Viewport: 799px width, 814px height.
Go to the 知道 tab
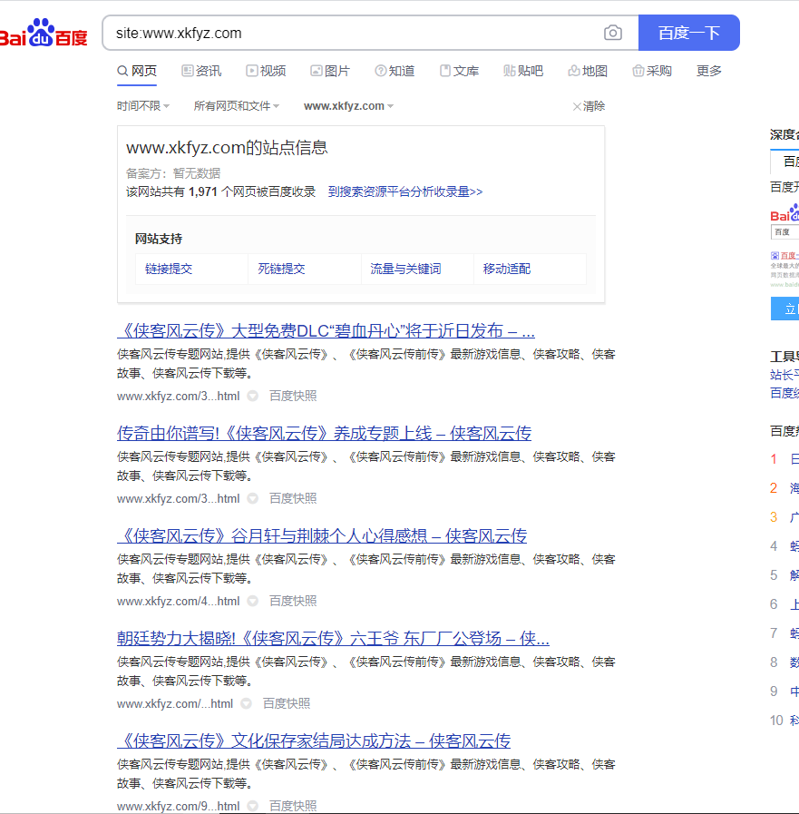point(395,71)
